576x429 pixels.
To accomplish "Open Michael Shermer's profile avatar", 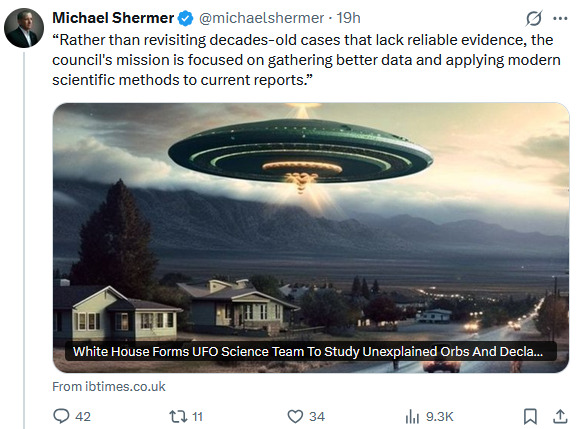I will tap(24, 28).
